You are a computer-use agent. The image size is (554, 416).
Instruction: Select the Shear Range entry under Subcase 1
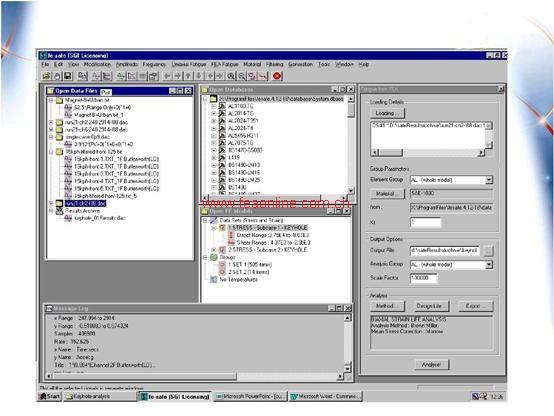[x=273, y=243]
